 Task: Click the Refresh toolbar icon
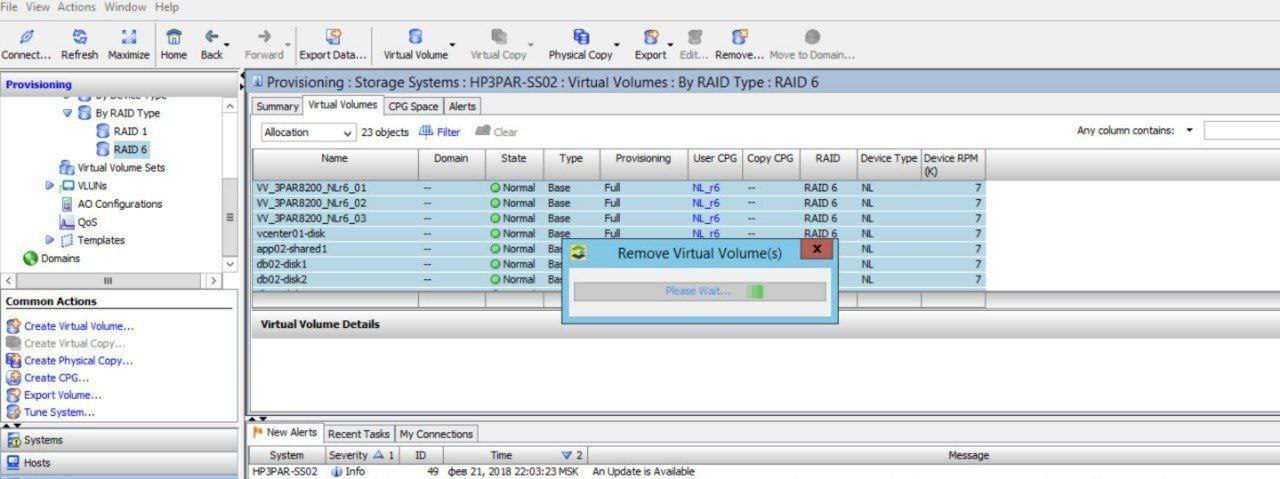tap(79, 38)
